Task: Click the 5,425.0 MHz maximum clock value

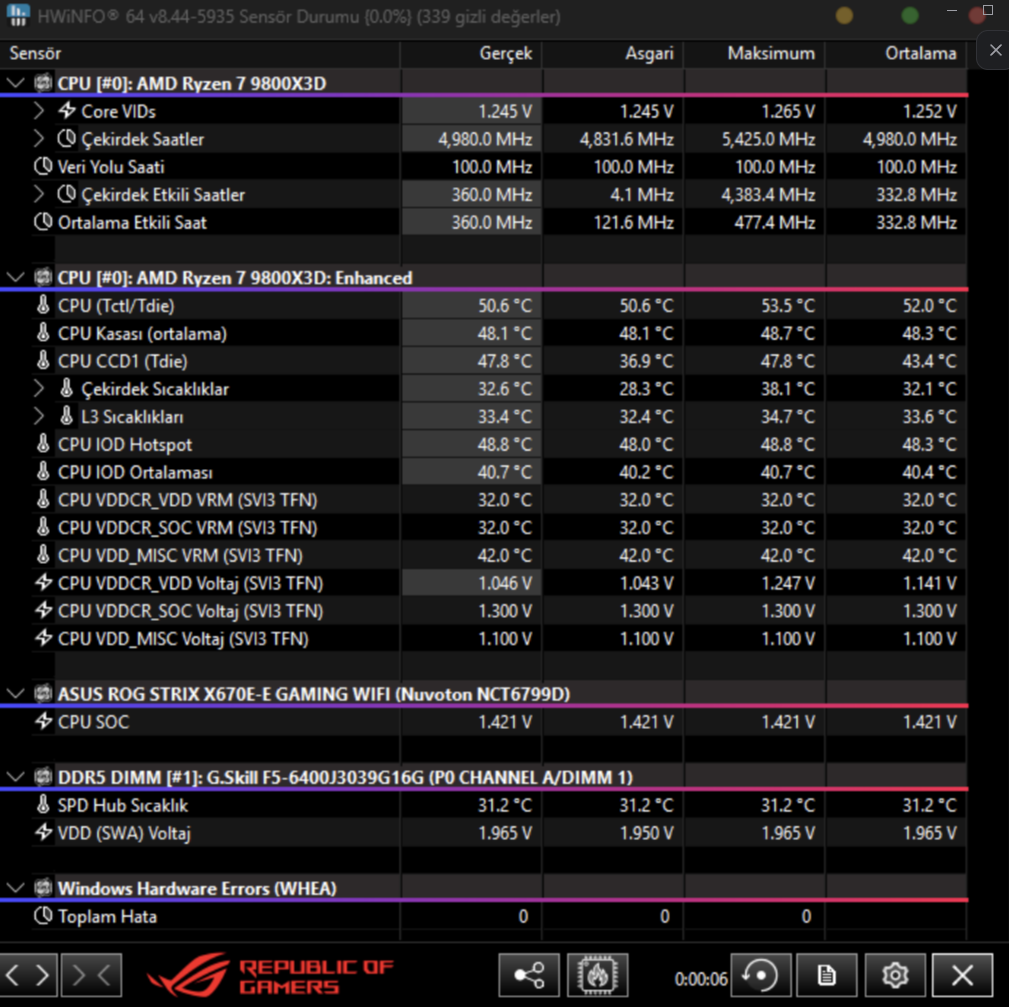Action: [768, 139]
